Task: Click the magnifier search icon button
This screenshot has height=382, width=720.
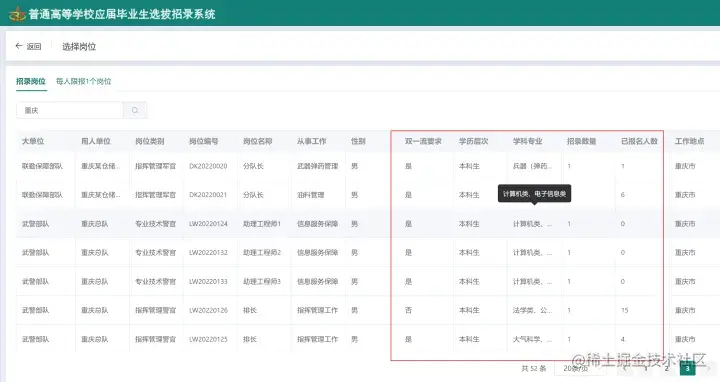Action: point(135,111)
